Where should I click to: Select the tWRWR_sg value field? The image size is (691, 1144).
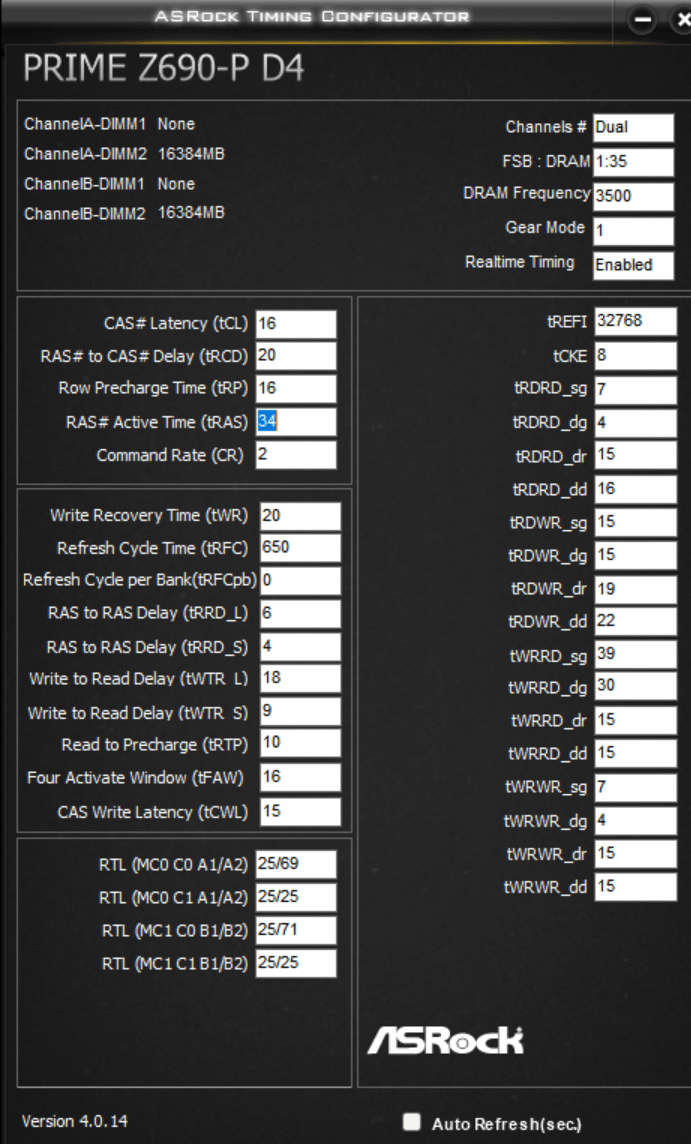click(636, 788)
